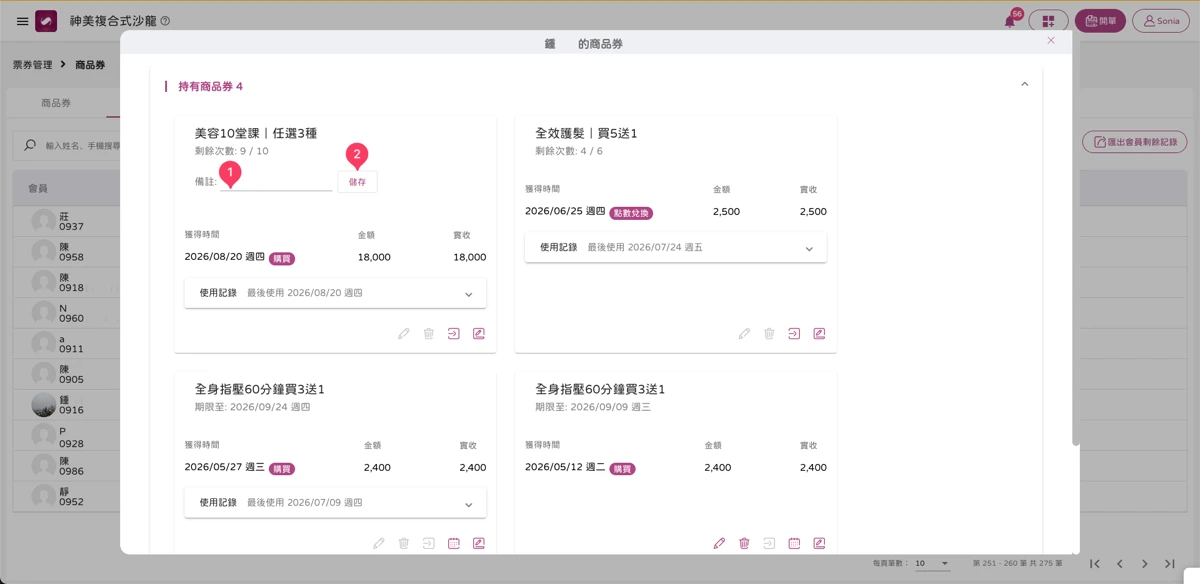Click trash icon on card expiring 2026/09/24
Screen dimensions: 1200x584
point(404,544)
